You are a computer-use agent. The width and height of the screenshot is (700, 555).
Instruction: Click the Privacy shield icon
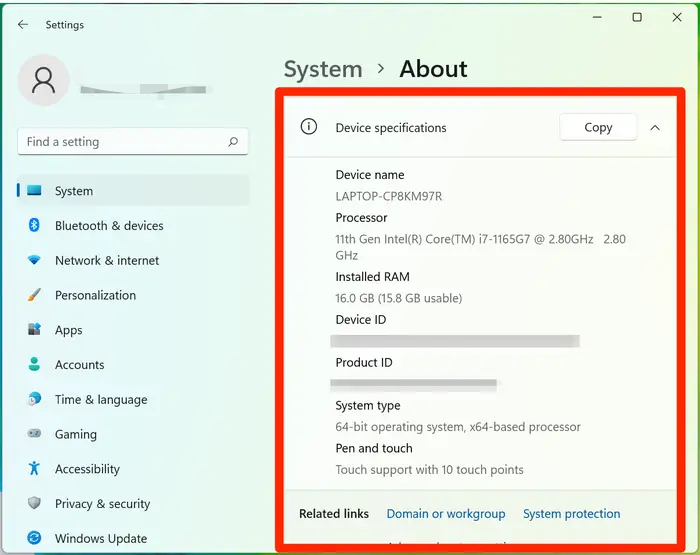(34, 503)
